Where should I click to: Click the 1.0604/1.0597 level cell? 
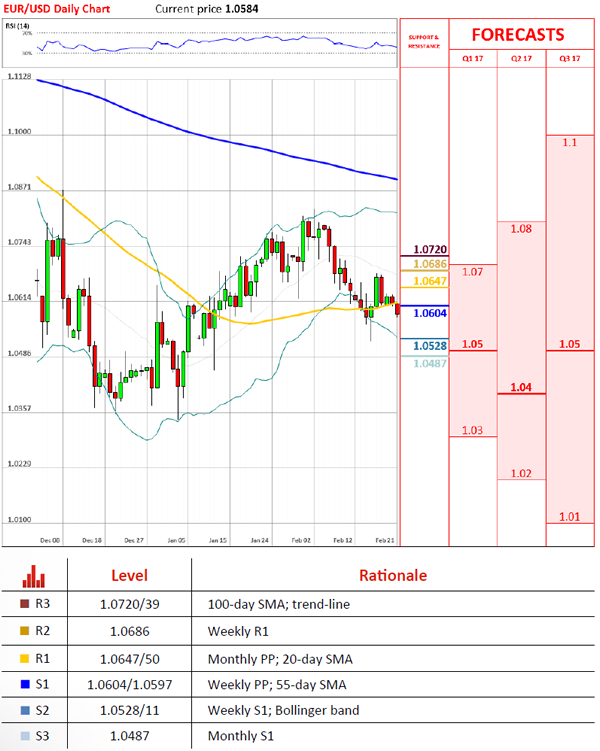pyautogui.click(x=129, y=685)
